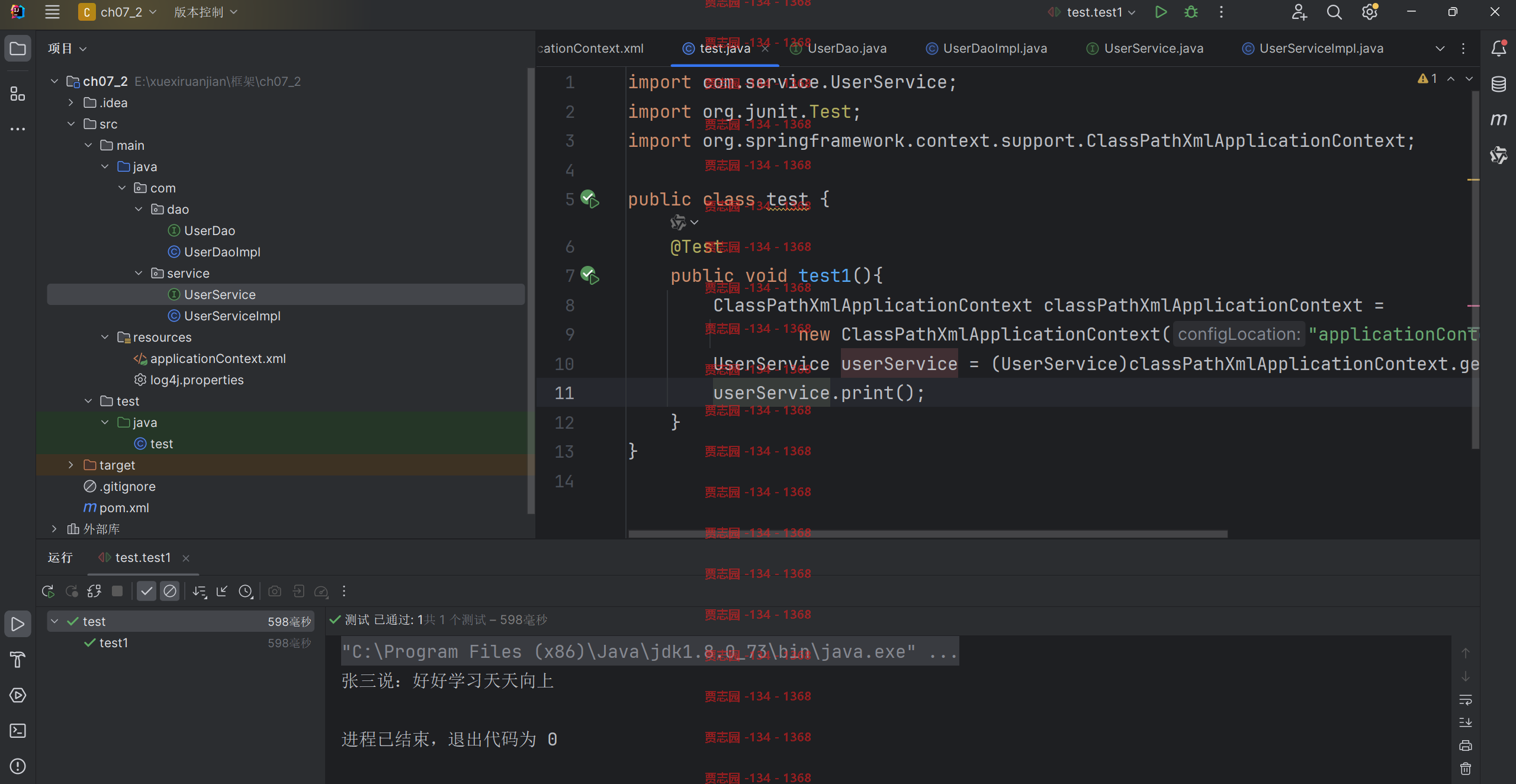Toggle the show passed tests filter
The width and height of the screenshot is (1516, 784).
pyautogui.click(x=146, y=591)
